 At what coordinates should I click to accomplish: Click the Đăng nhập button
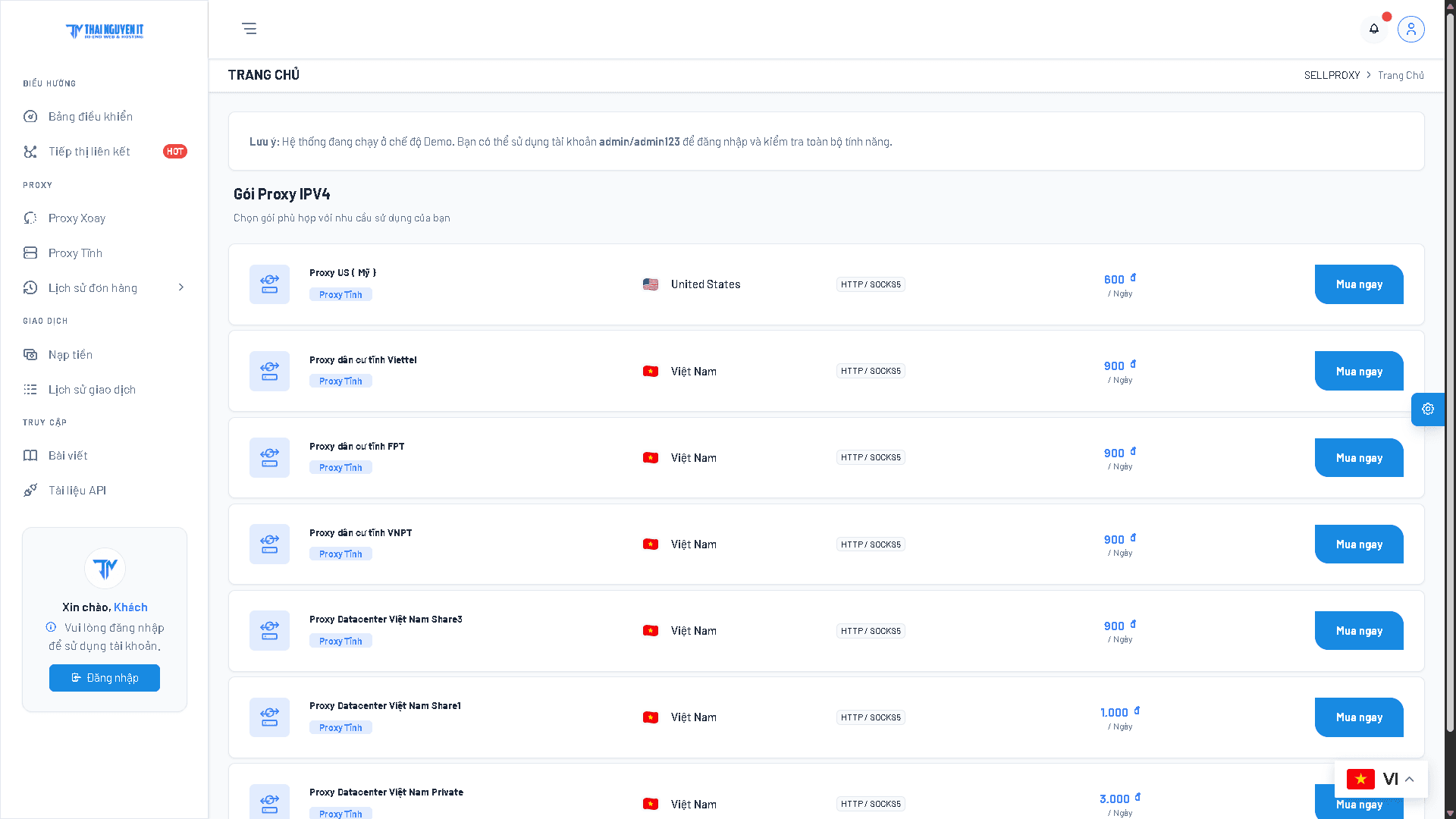(x=105, y=678)
